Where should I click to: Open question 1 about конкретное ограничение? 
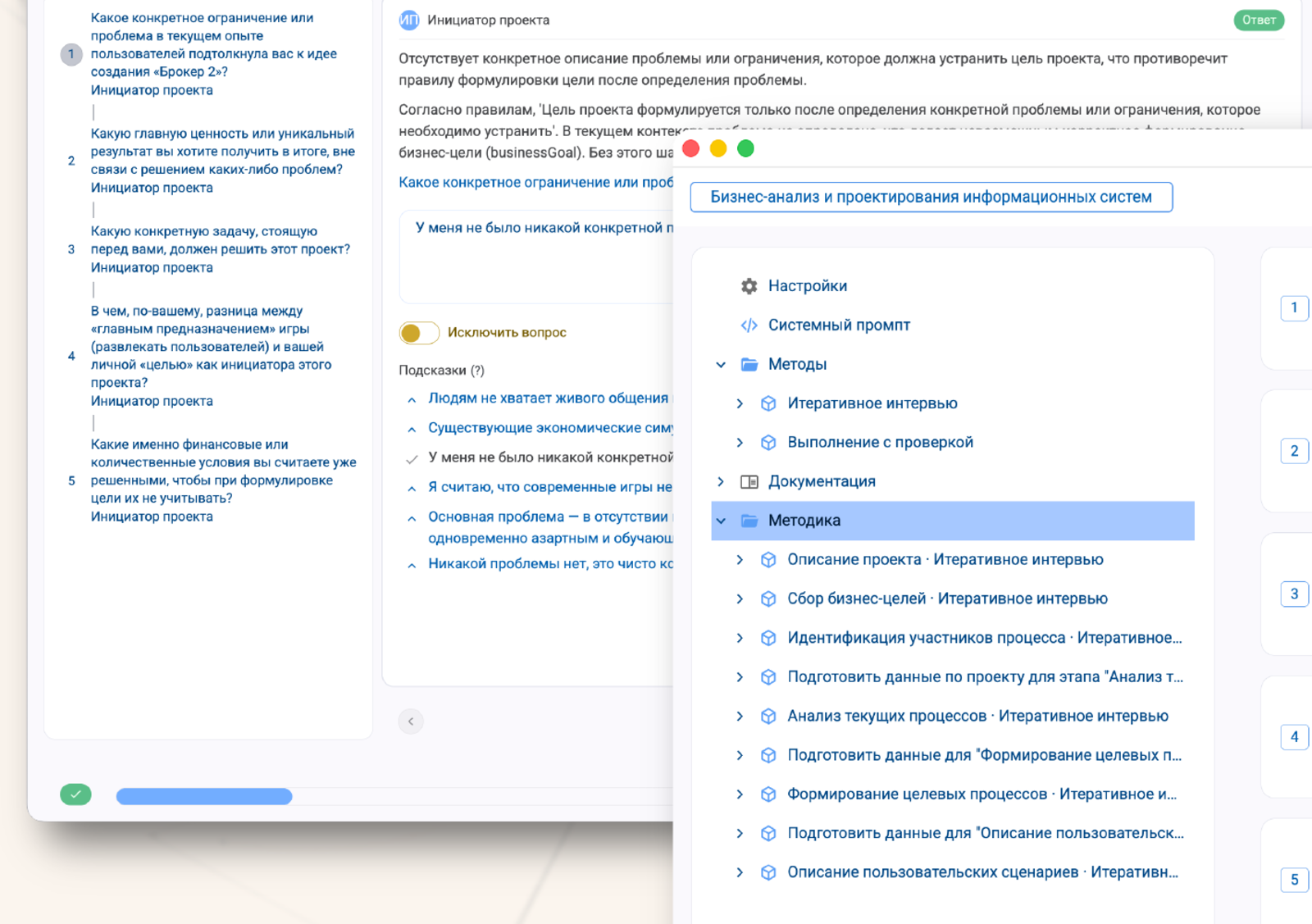[213, 54]
